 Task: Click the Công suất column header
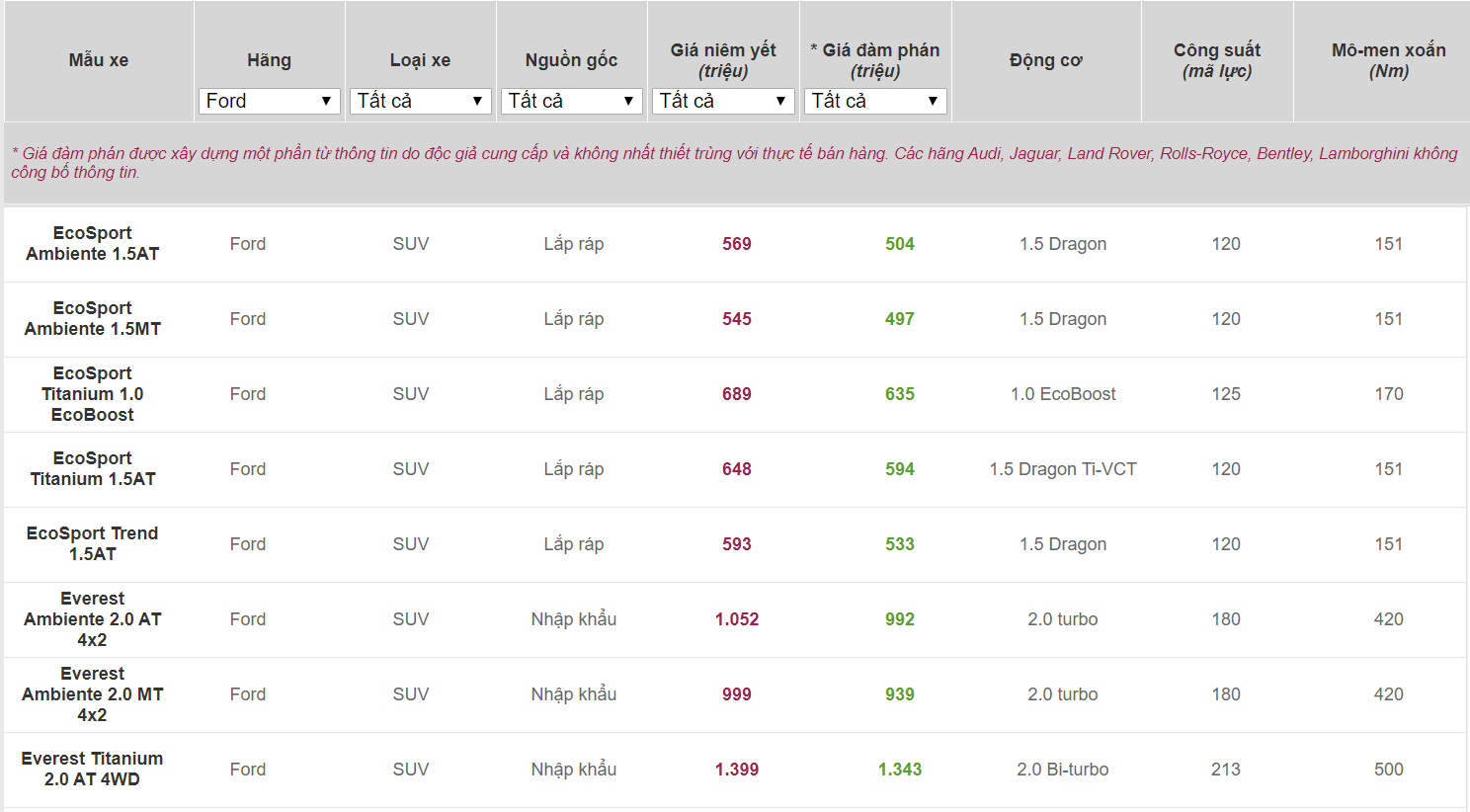1217,60
